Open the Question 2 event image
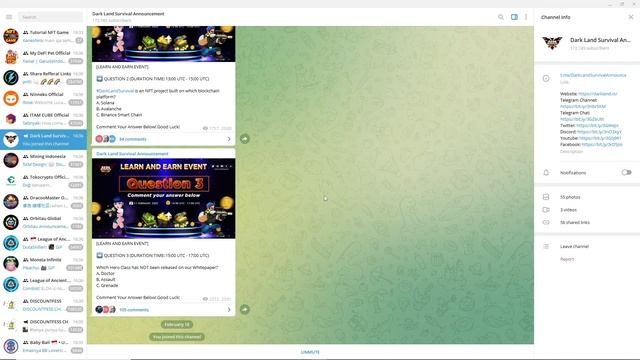The width and height of the screenshot is (640, 360). click(x=163, y=44)
